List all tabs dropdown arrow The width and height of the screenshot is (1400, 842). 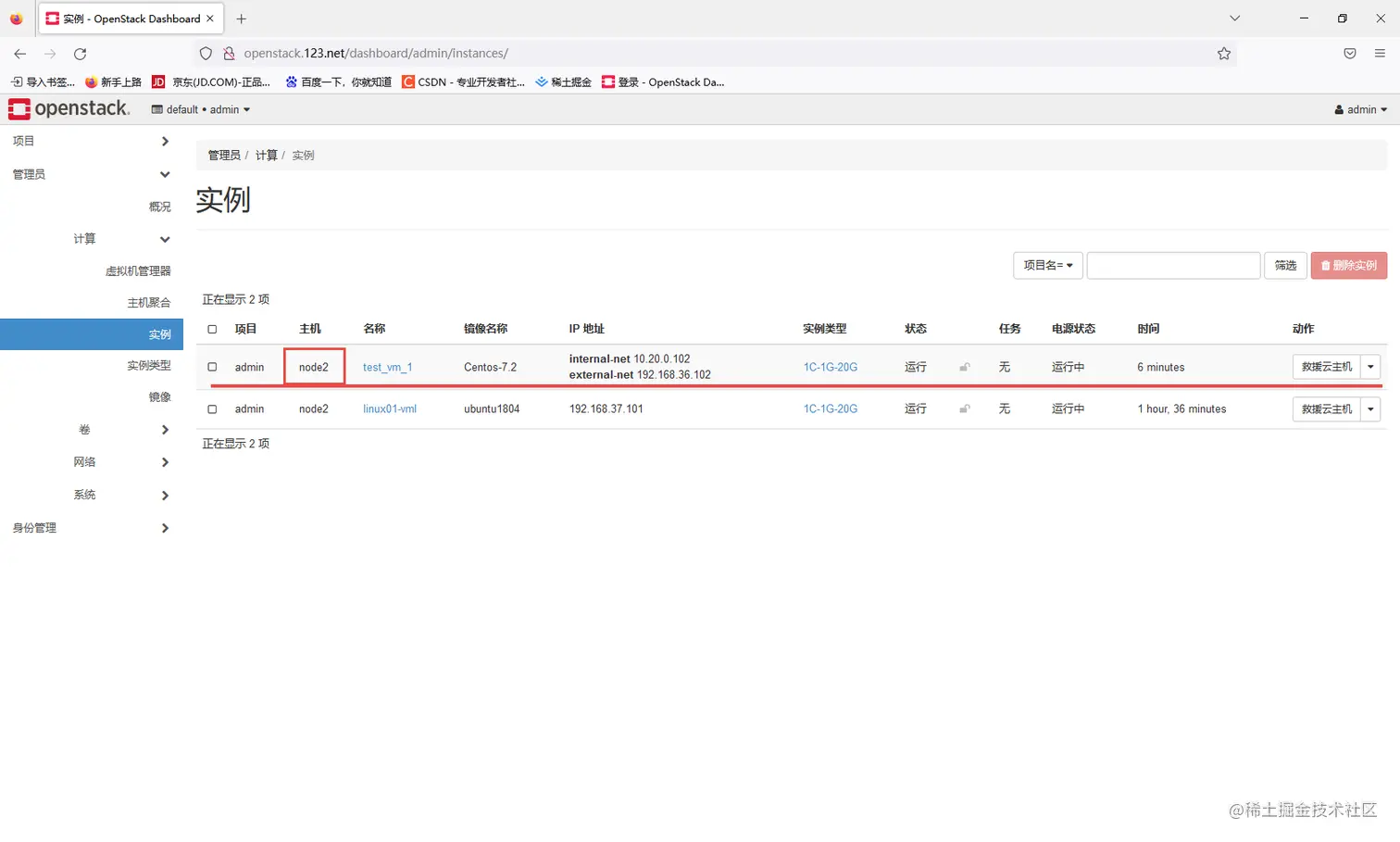(1234, 19)
